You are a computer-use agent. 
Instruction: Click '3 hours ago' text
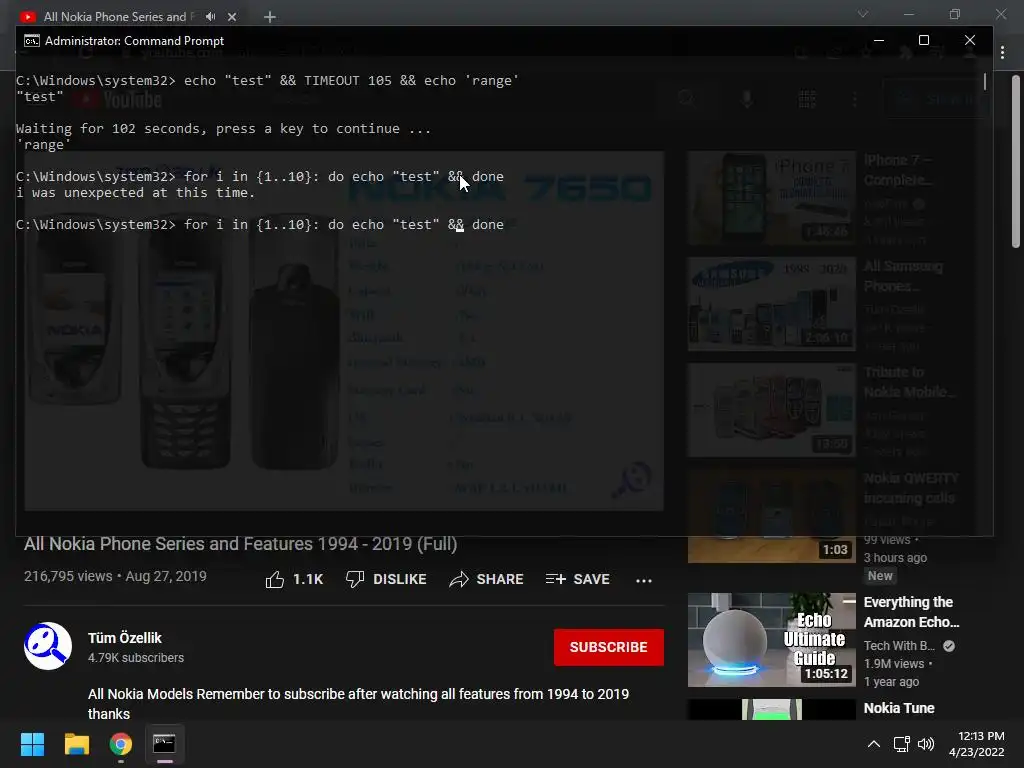[x=895, y=558]
